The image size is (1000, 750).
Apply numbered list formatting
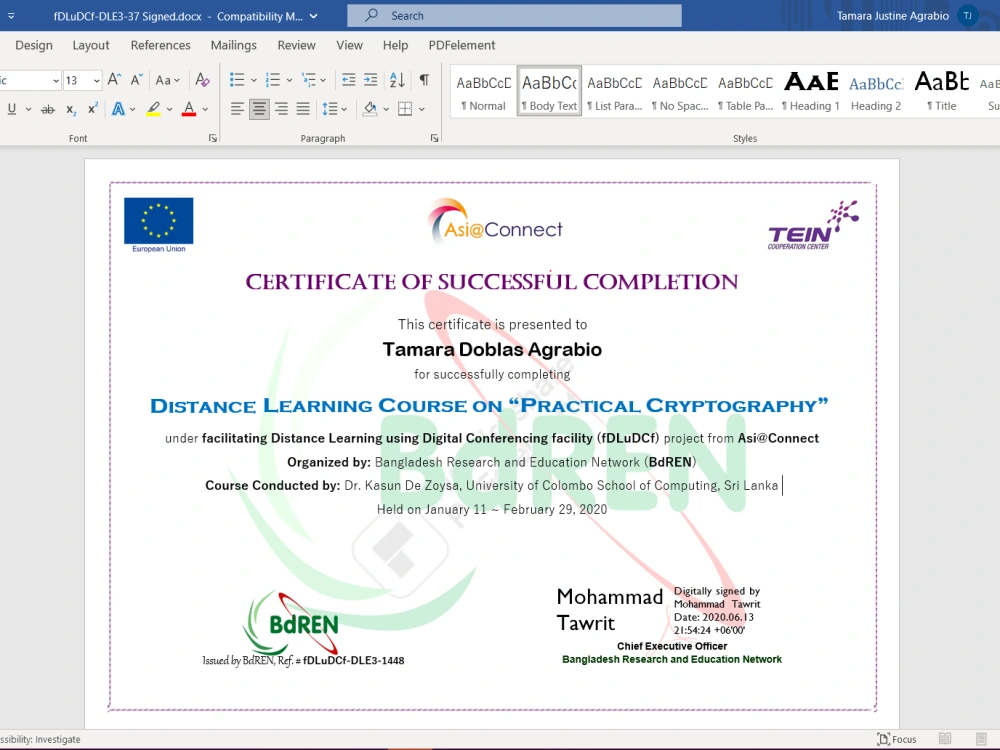273,80
